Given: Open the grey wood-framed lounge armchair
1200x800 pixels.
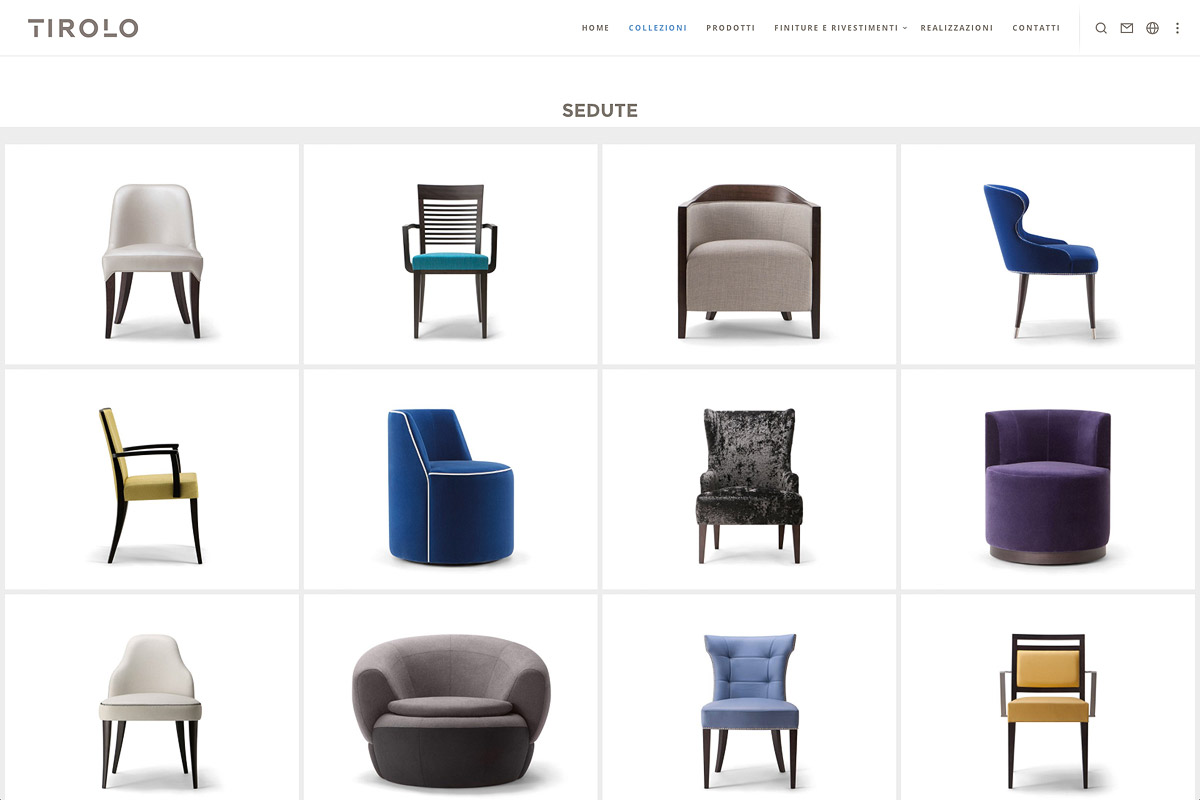Looking at the screenshot, I should tap(749, 254).
